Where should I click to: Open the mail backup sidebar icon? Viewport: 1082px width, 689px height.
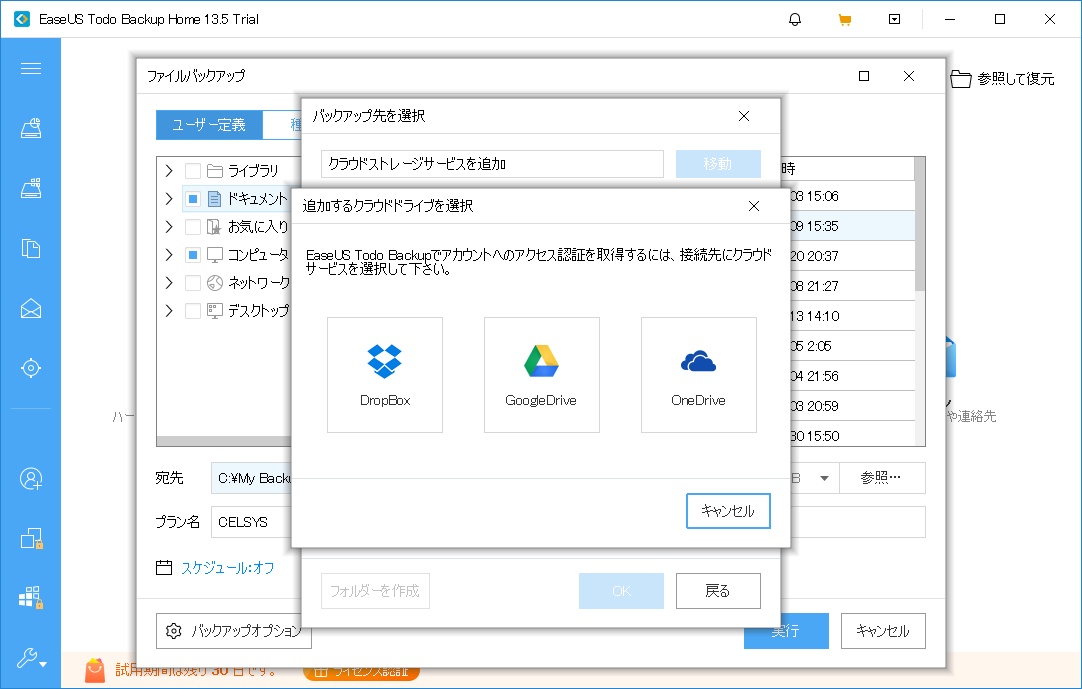point(31,308)
